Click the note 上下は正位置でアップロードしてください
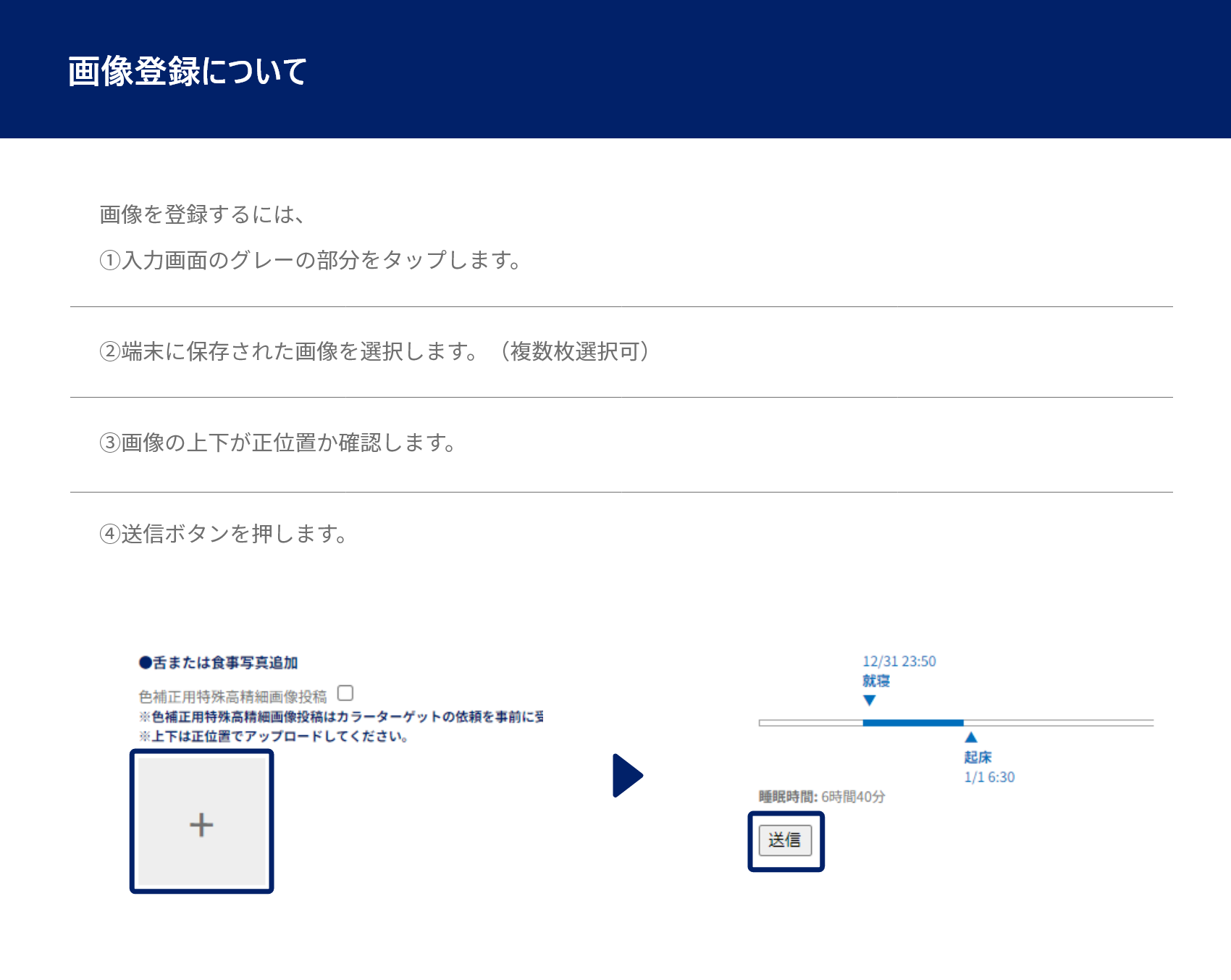The image size is (1231, 980). [x=274, y=737]
